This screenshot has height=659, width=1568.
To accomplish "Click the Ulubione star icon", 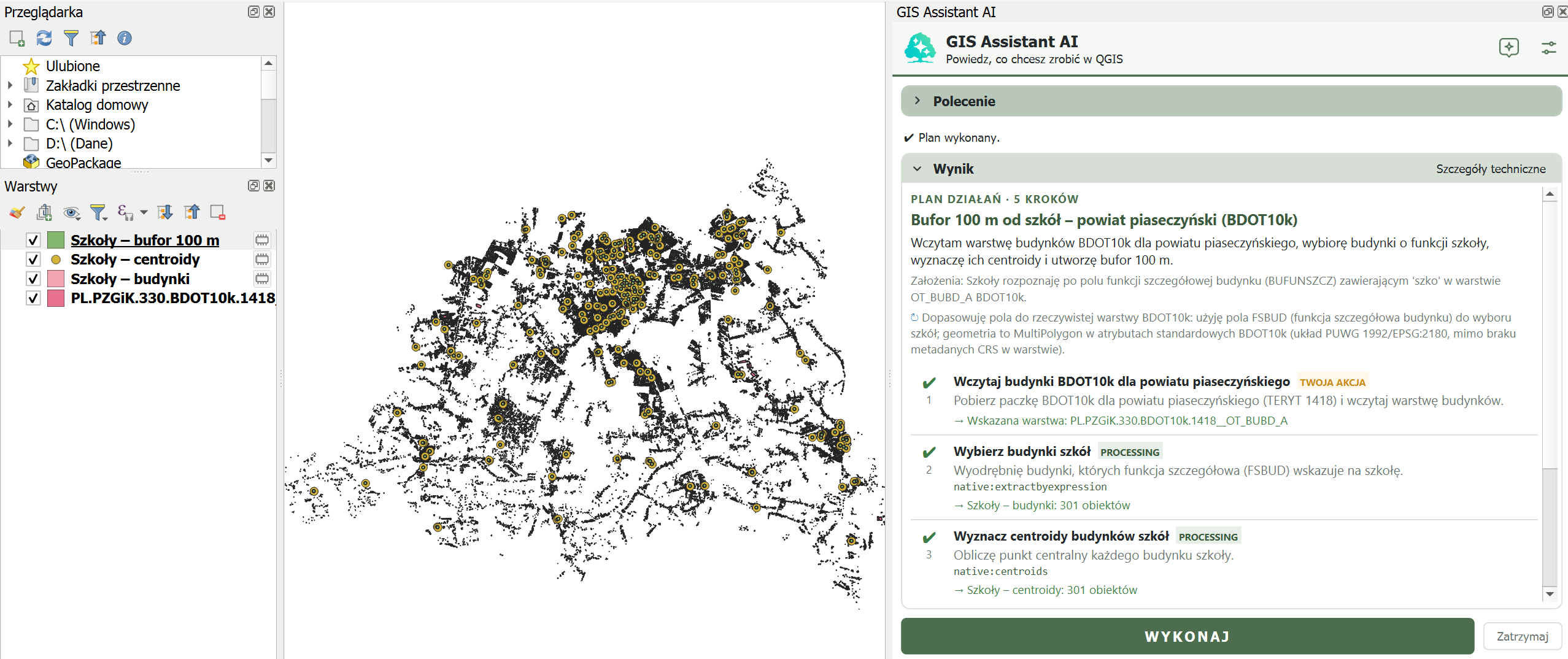I will click(31, 66).
